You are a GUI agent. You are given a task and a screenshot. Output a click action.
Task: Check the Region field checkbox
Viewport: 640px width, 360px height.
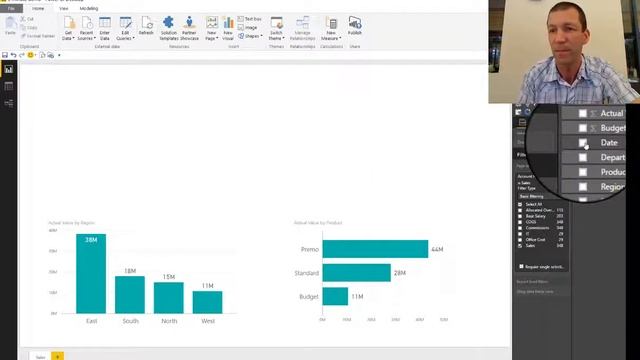(x=582, y=187)
